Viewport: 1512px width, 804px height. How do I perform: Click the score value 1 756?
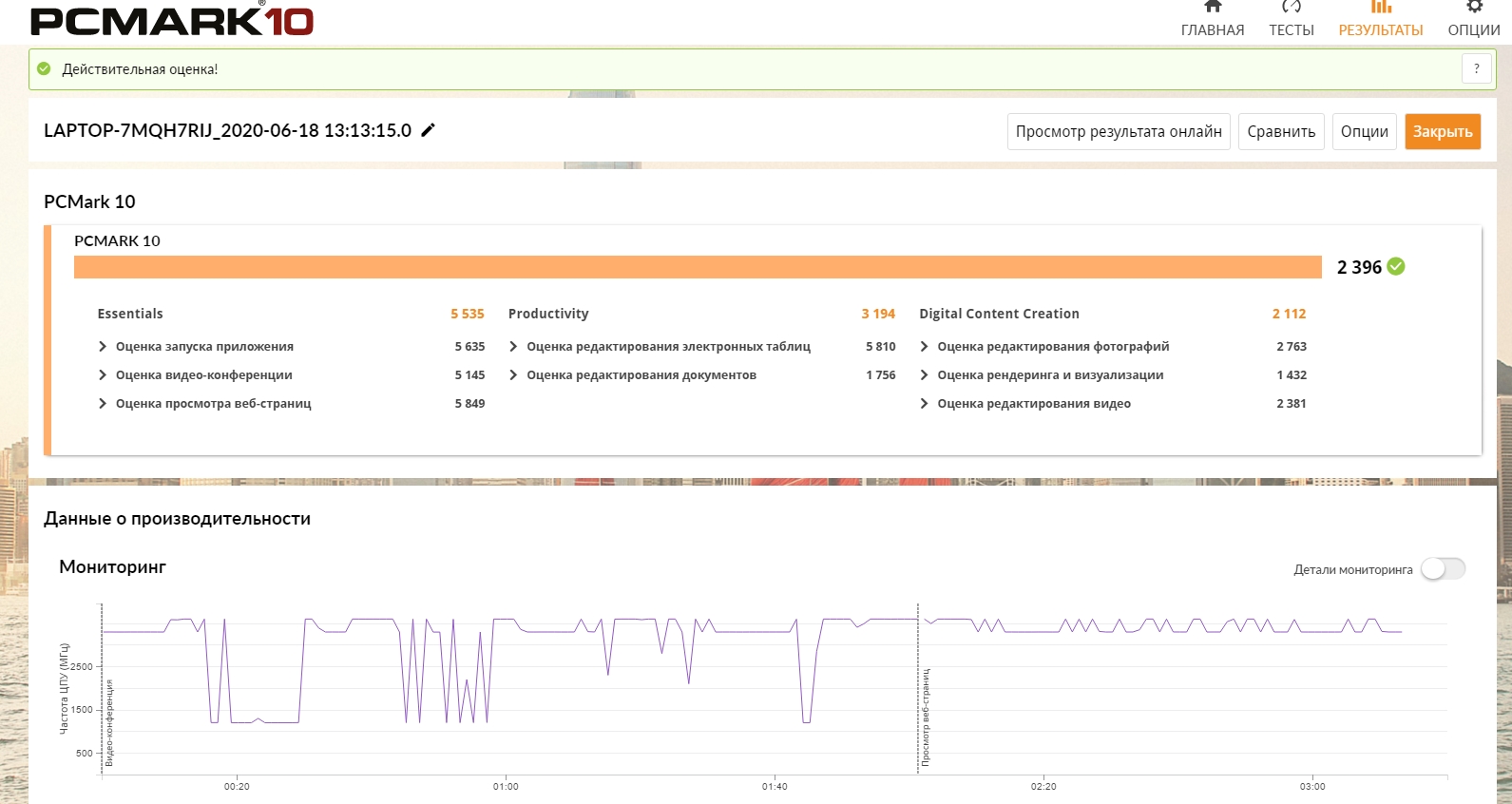click(x=880, y=375)
